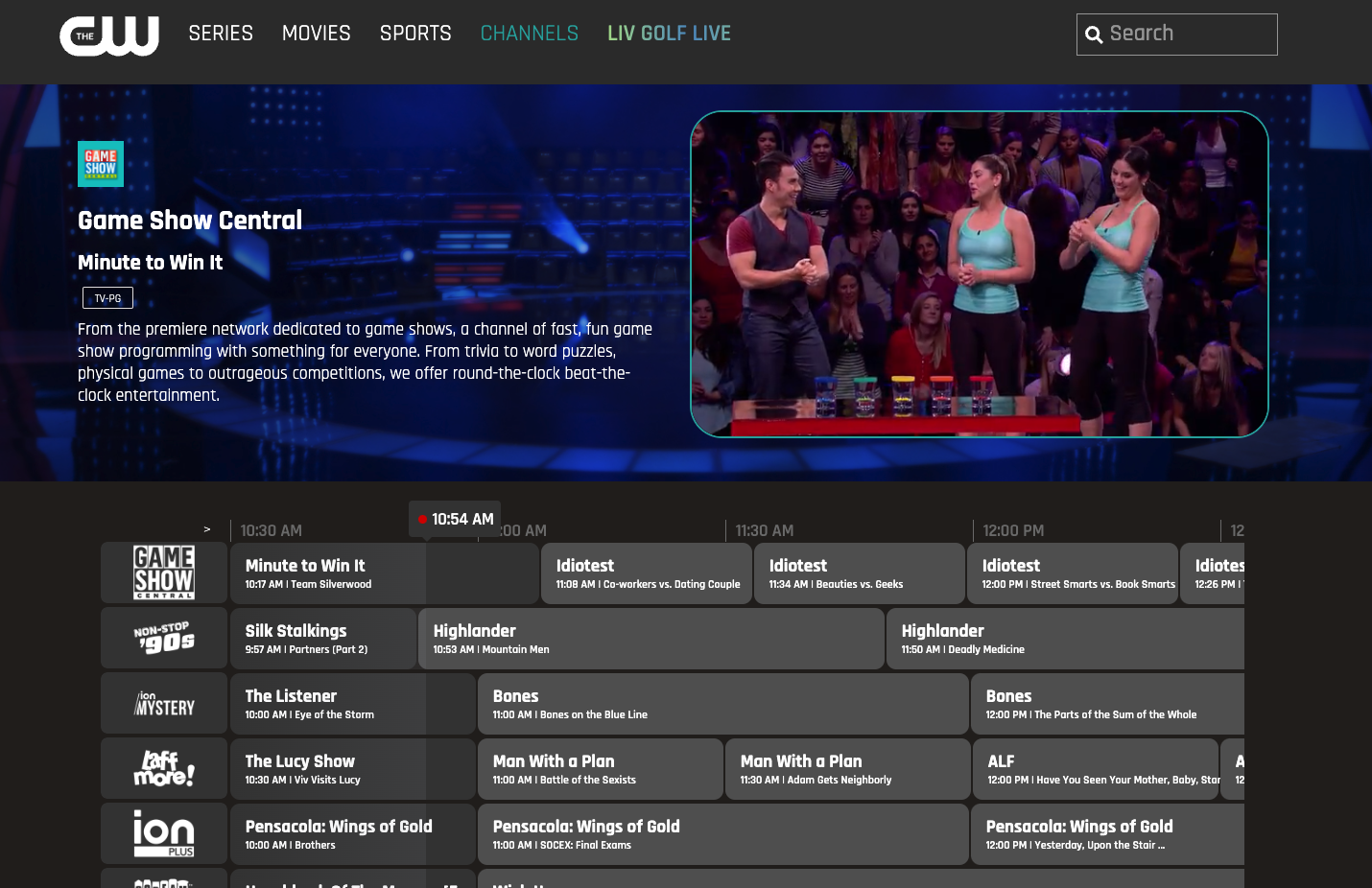Open the Series menu
This screenshot has width=1372, height=888.
click(x=221, y=34)
